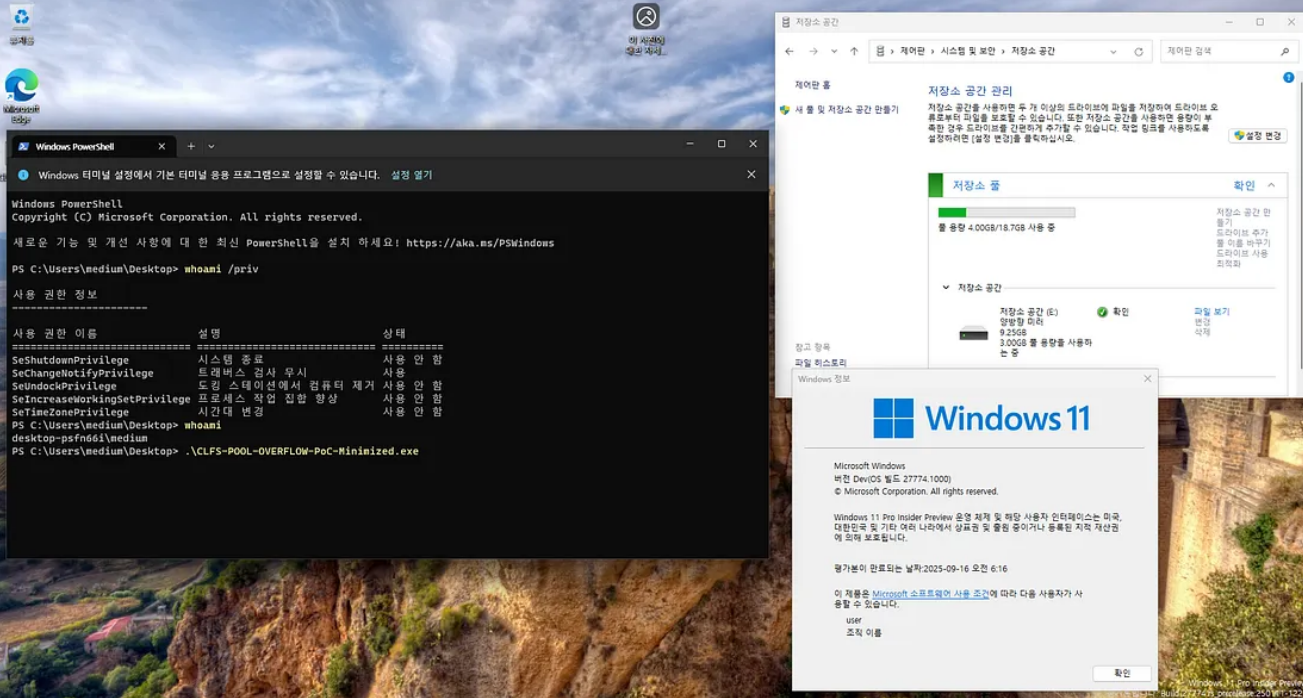Click the green checkmark status icon
Image resolution: width=1303 pixels, height=698 pixels.
click(x=1102, y=312)
